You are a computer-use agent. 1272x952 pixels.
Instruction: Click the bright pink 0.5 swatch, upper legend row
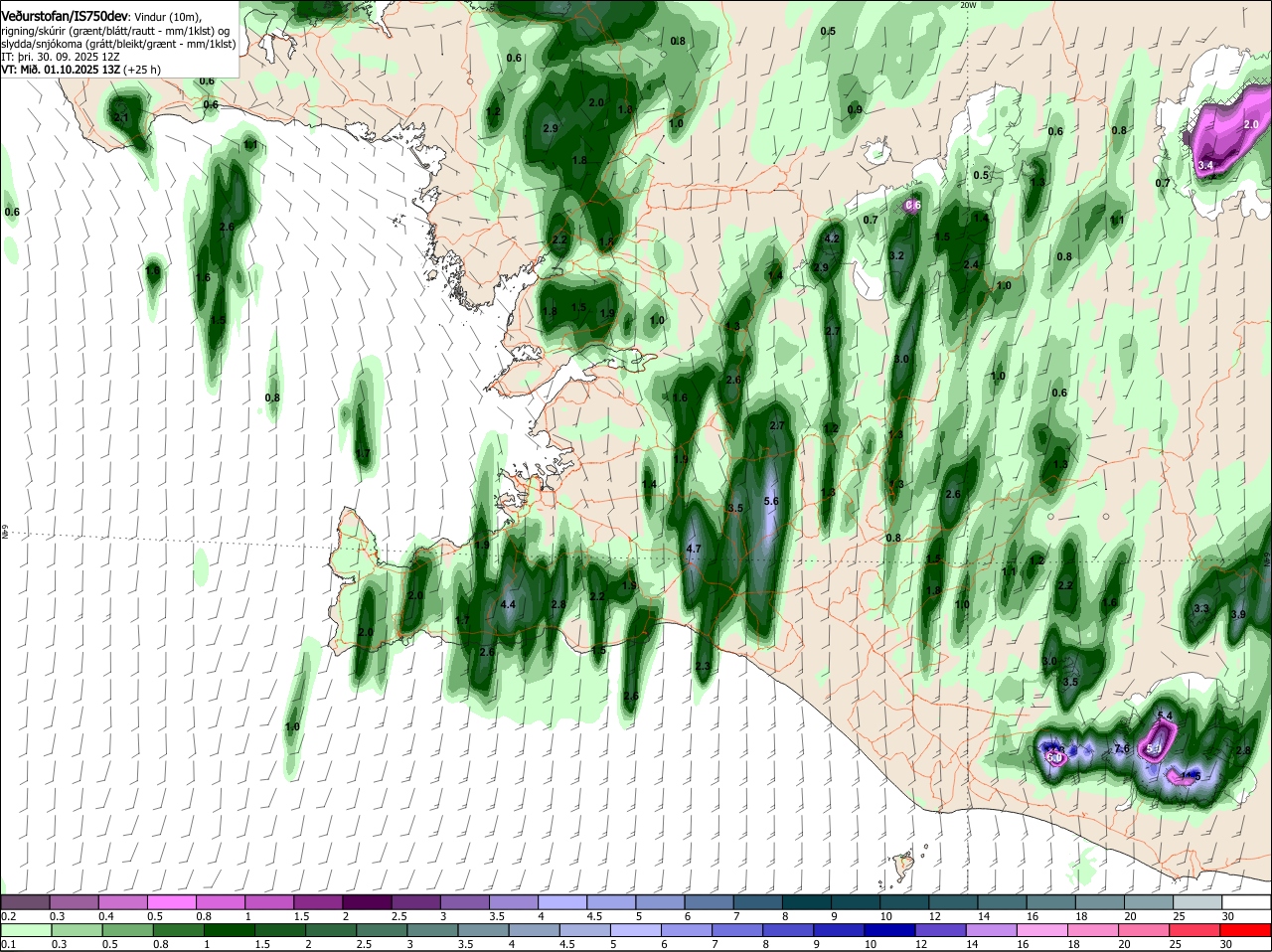pyautogui.click(x=171, y=902)
